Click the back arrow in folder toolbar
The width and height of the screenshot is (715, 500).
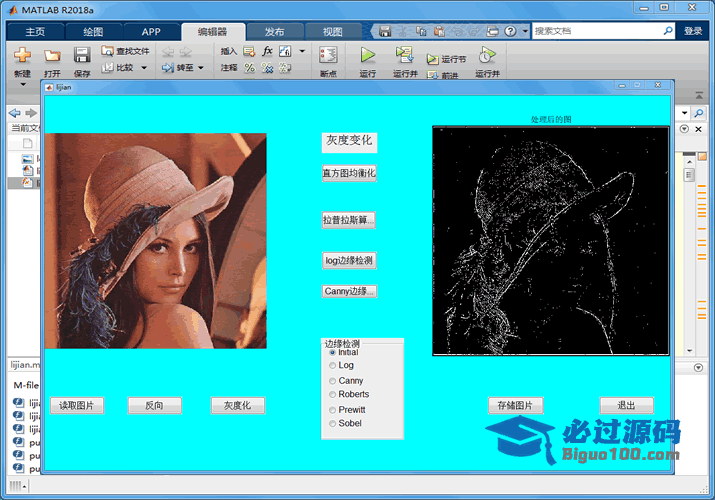pos(15,113)
